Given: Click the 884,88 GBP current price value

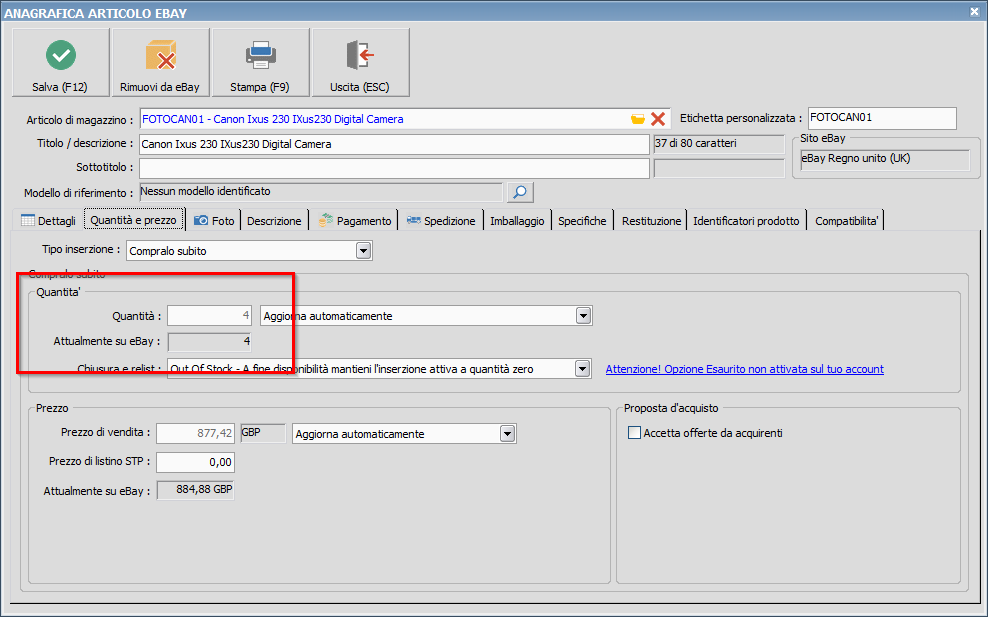Looking at the screenshot, I should 195,490.
